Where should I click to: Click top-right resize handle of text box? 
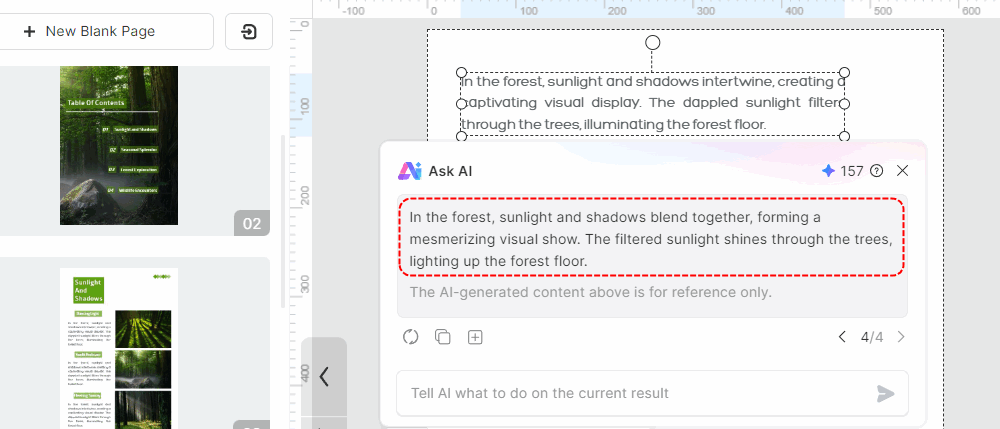click(x=844, y=72)
